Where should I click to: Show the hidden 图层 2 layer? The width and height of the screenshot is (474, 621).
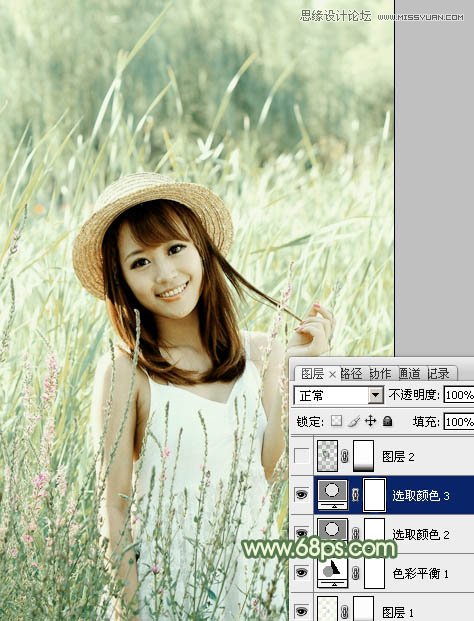(302, 456)
